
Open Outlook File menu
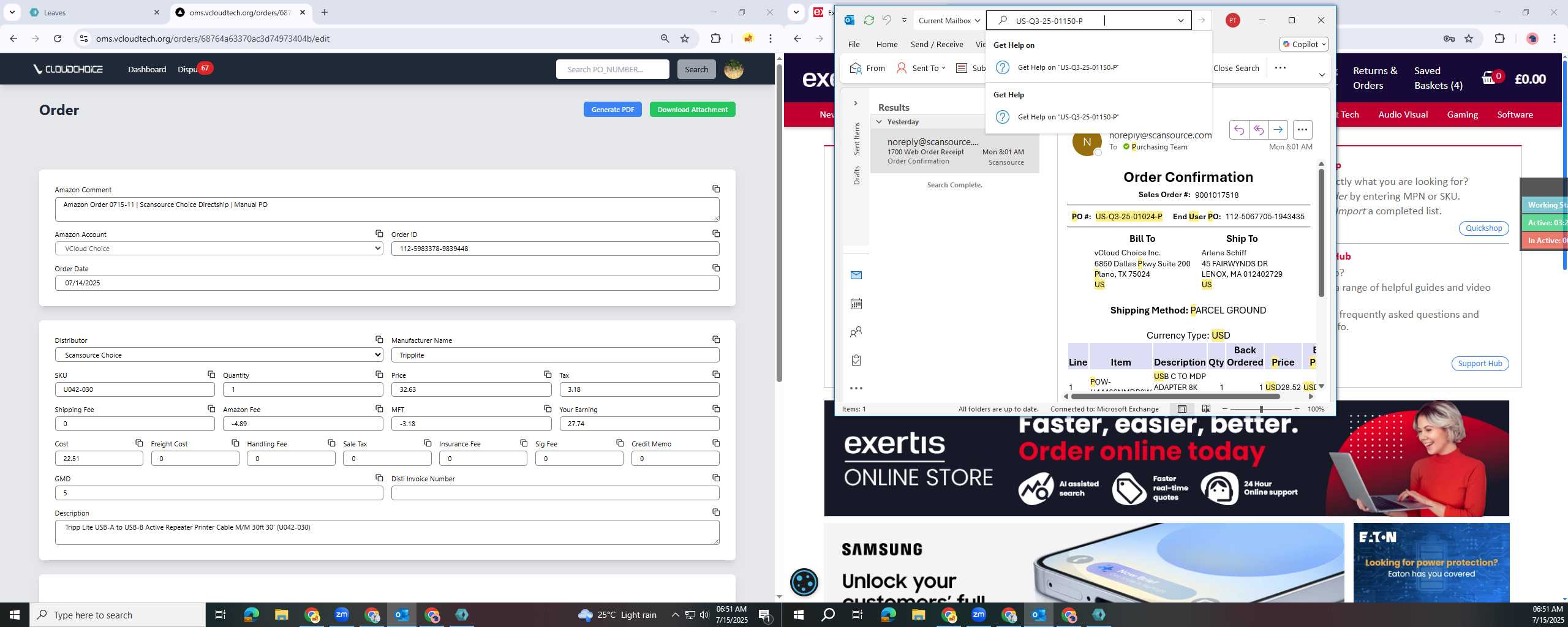(854, 44)
